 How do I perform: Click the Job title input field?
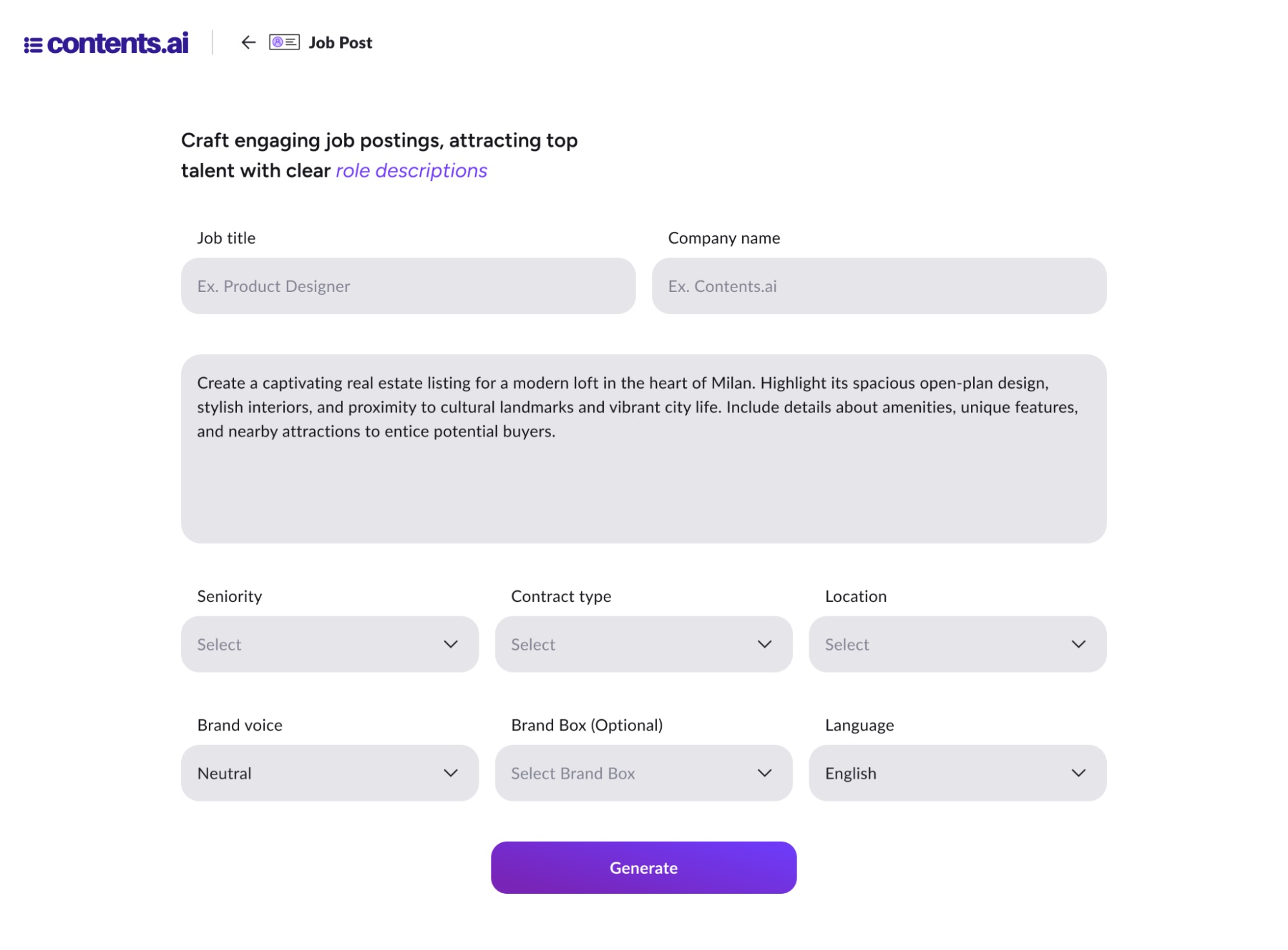(408, 286)
